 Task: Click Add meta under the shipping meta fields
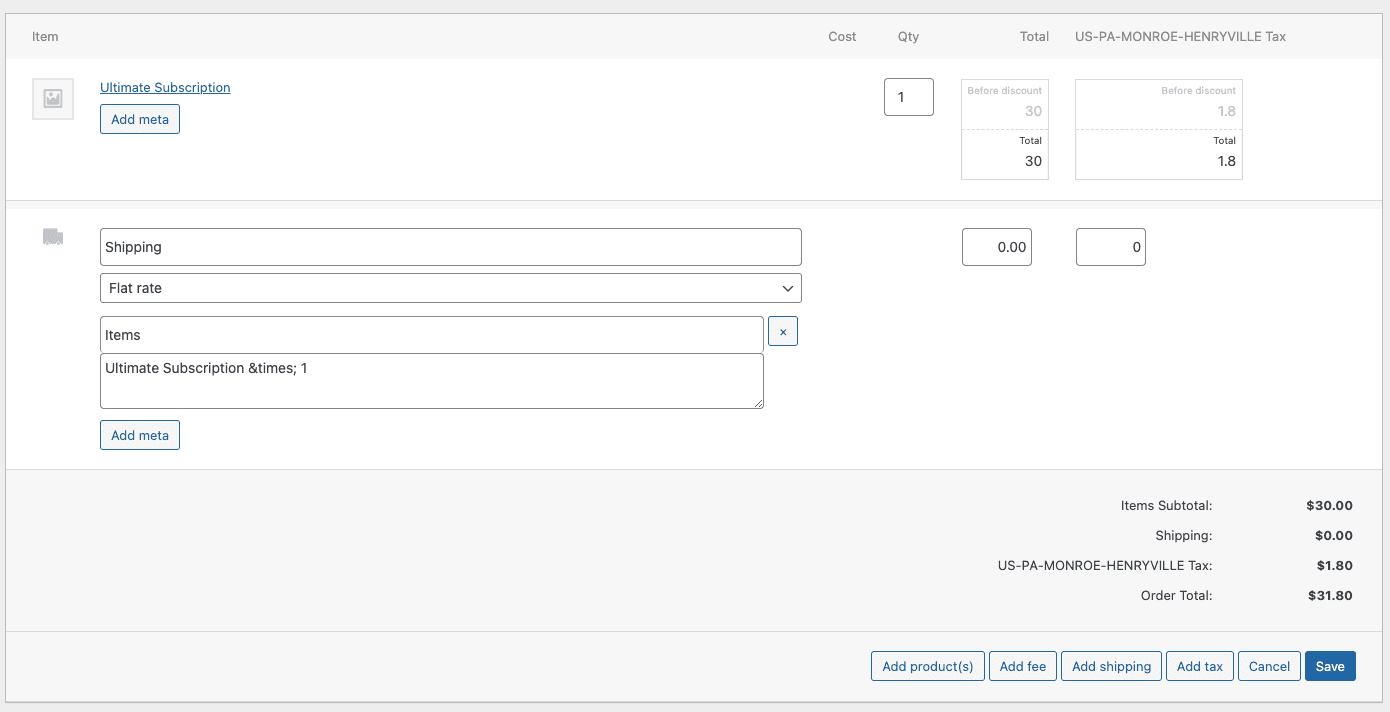(139, 434)
